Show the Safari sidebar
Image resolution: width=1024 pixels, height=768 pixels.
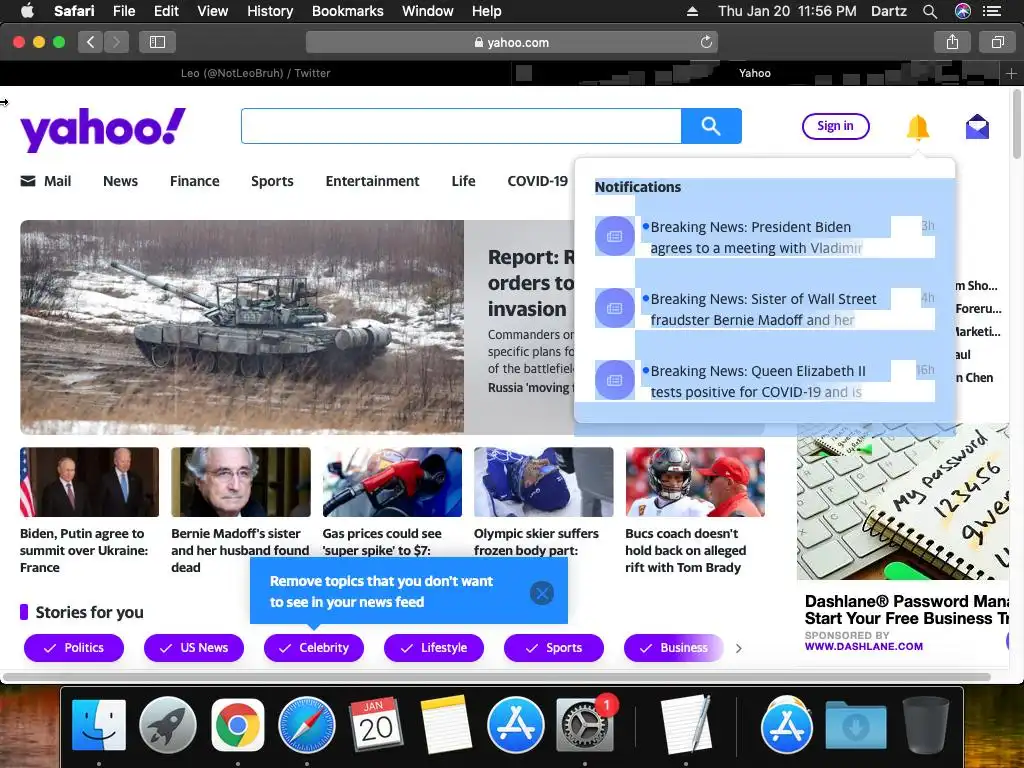pyautogui.click(x=157, y=42)
